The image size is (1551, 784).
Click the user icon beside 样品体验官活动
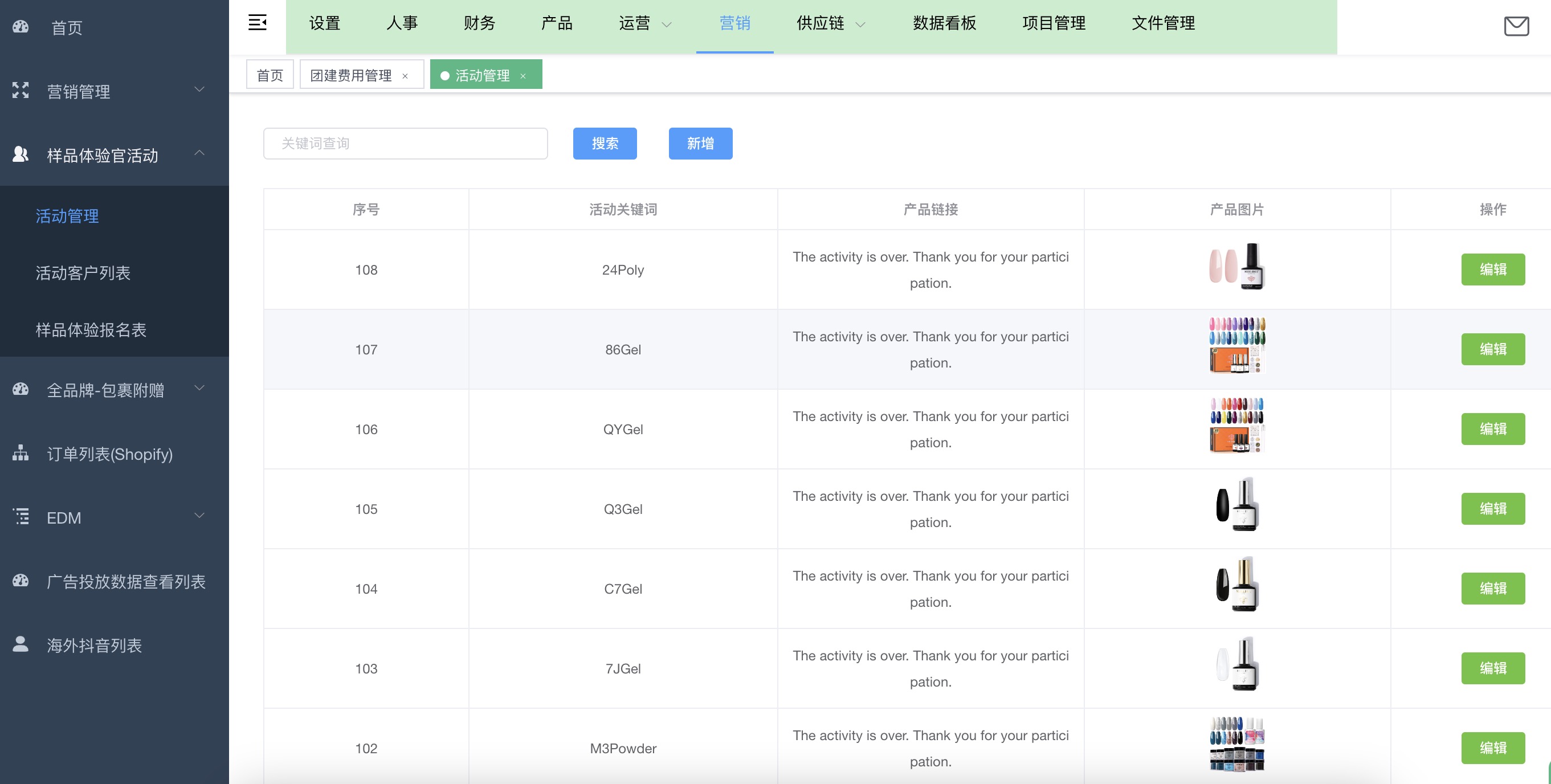click(x=21, y=154)
